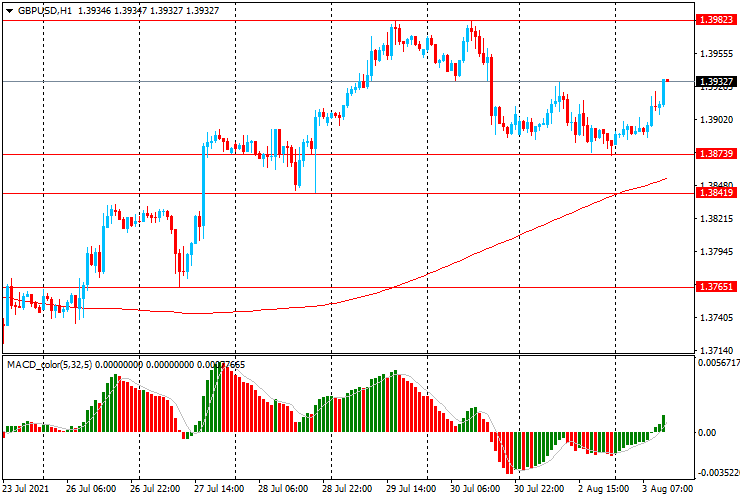
Task: Click the 1.38215 price axis value
Action: click(x=717, y=219)
